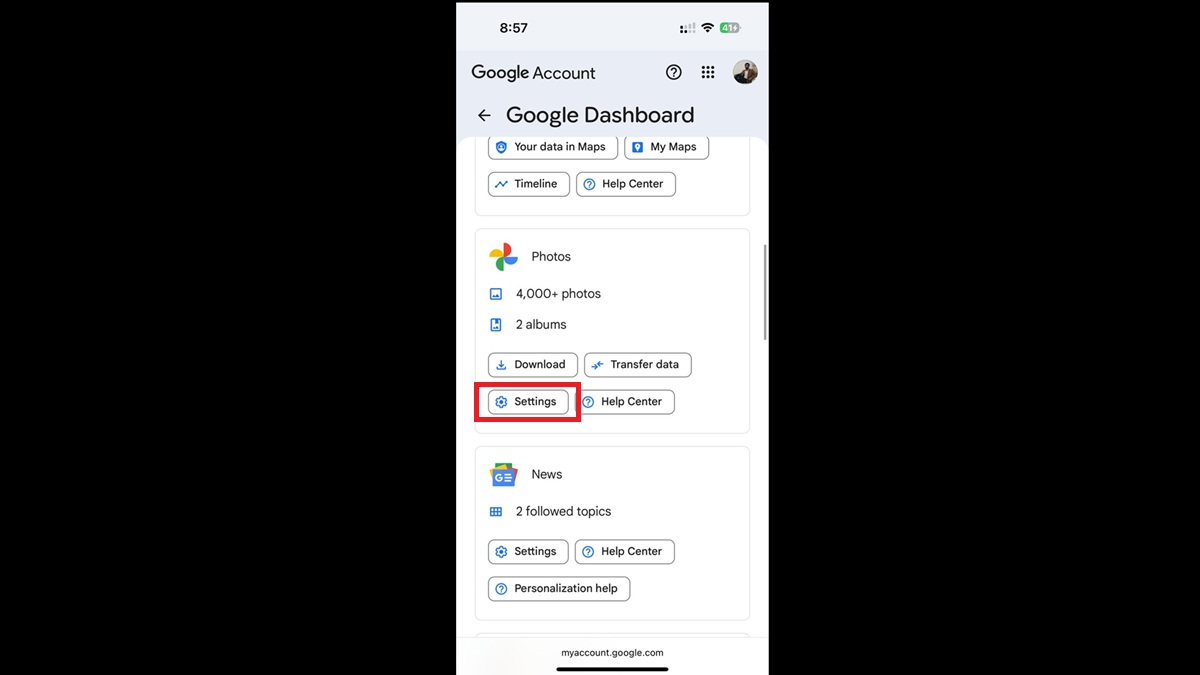Open Help Center in Maps card
Image resolution: width=1200 pixels, height=675 pixels.
[625, 184]
